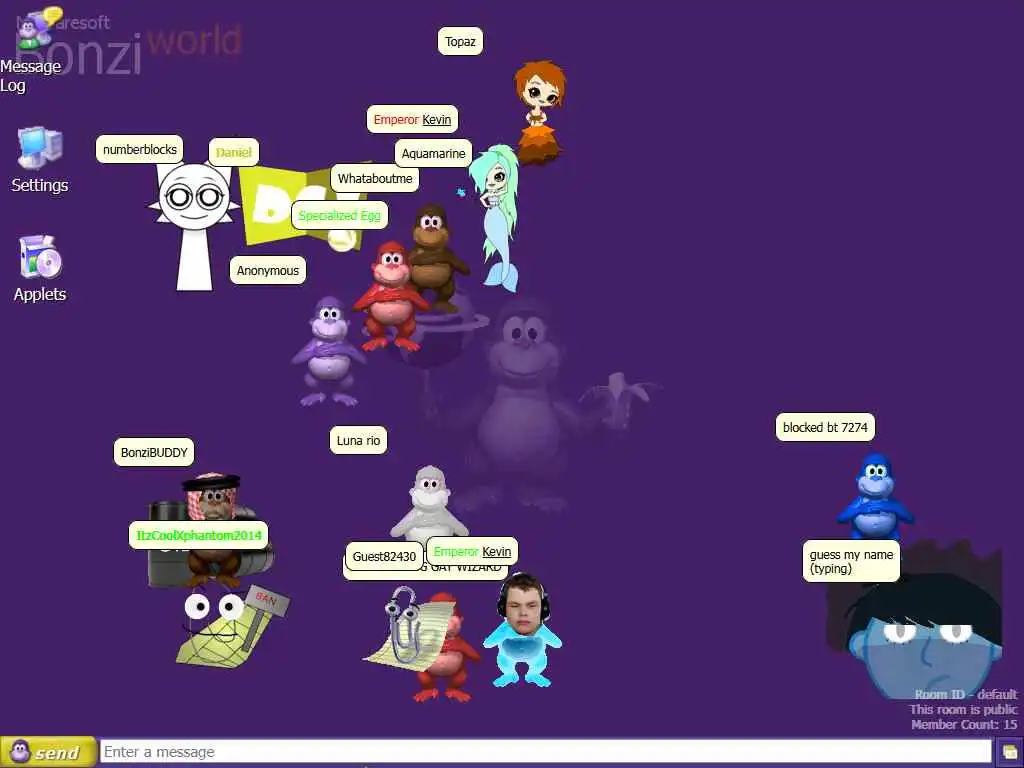The width and height of the screenshot is (1024, 768).
Task: Click the This room is public text
Action: click(963, 709)
